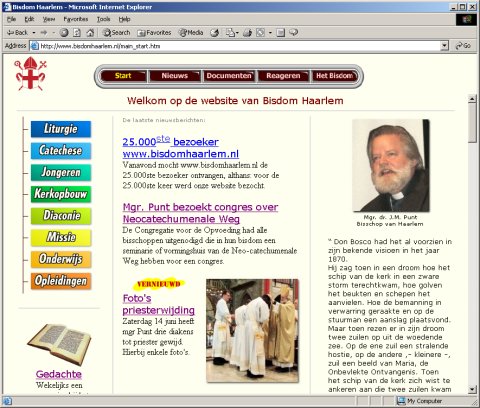Screen dimensions: 480x408
Task: Click the page icon in the address bar
Action: 34,46
